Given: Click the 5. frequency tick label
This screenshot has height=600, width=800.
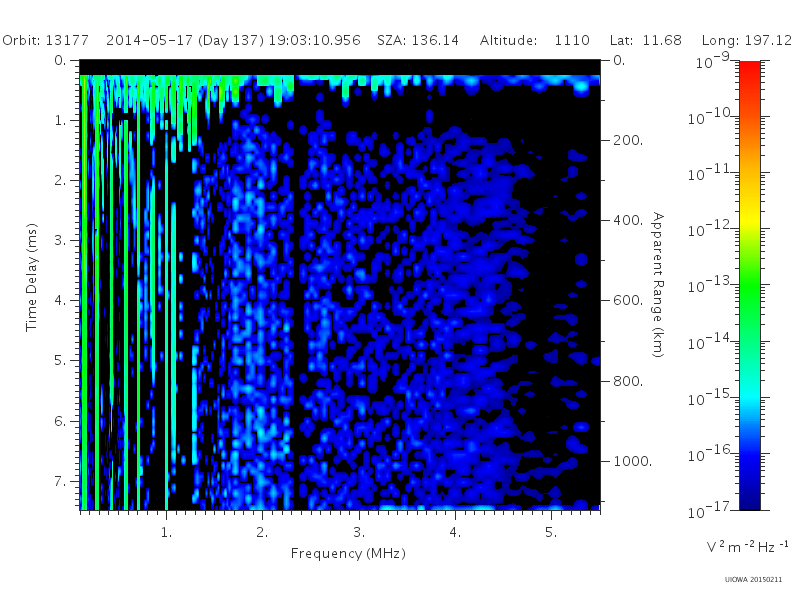Looking at the screenshot, I should pos(551,532).
